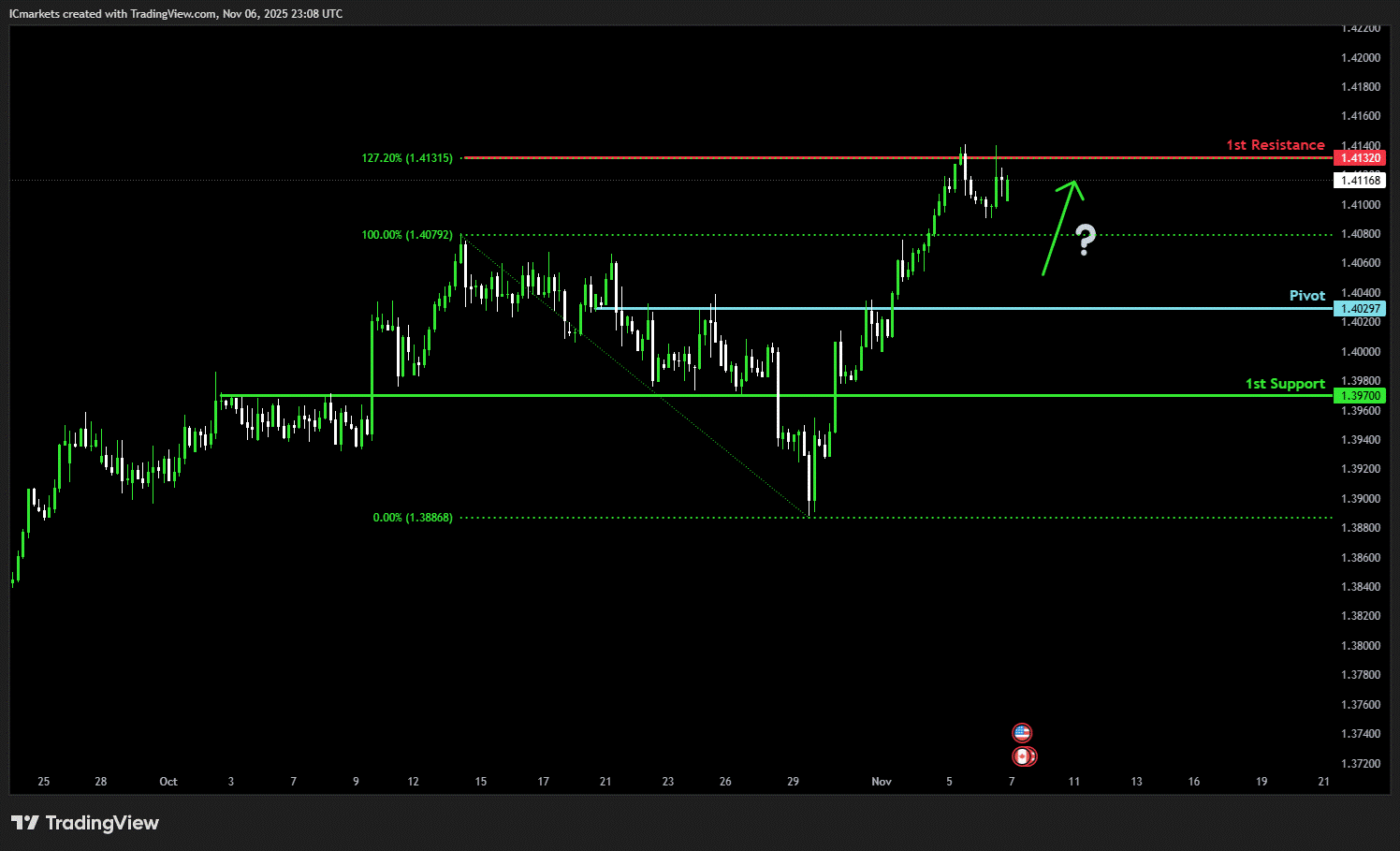Viewport: 1400px width, 851px height.
Task: Click the blue 1.40297 pivot price tag
Action: pos(1360,309)
